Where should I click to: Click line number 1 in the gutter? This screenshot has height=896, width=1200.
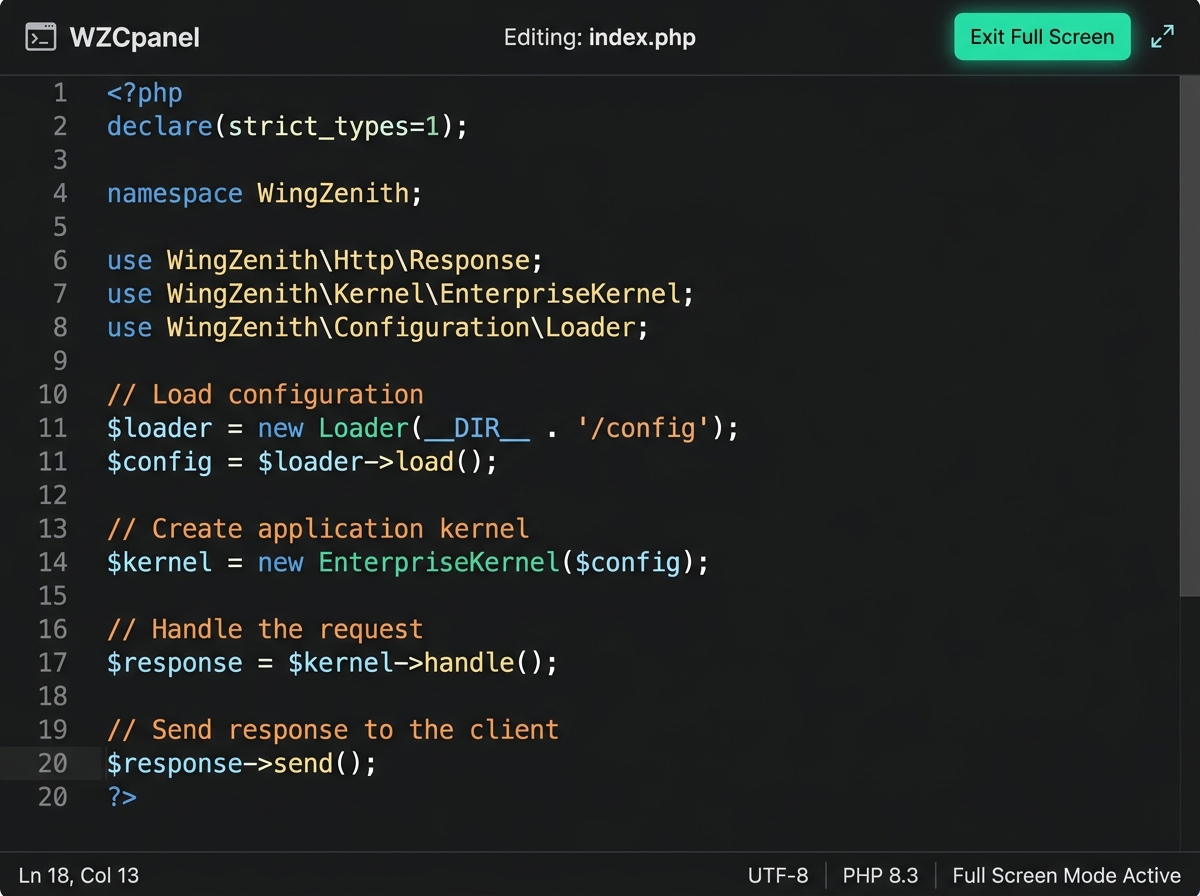click(60, 94)
